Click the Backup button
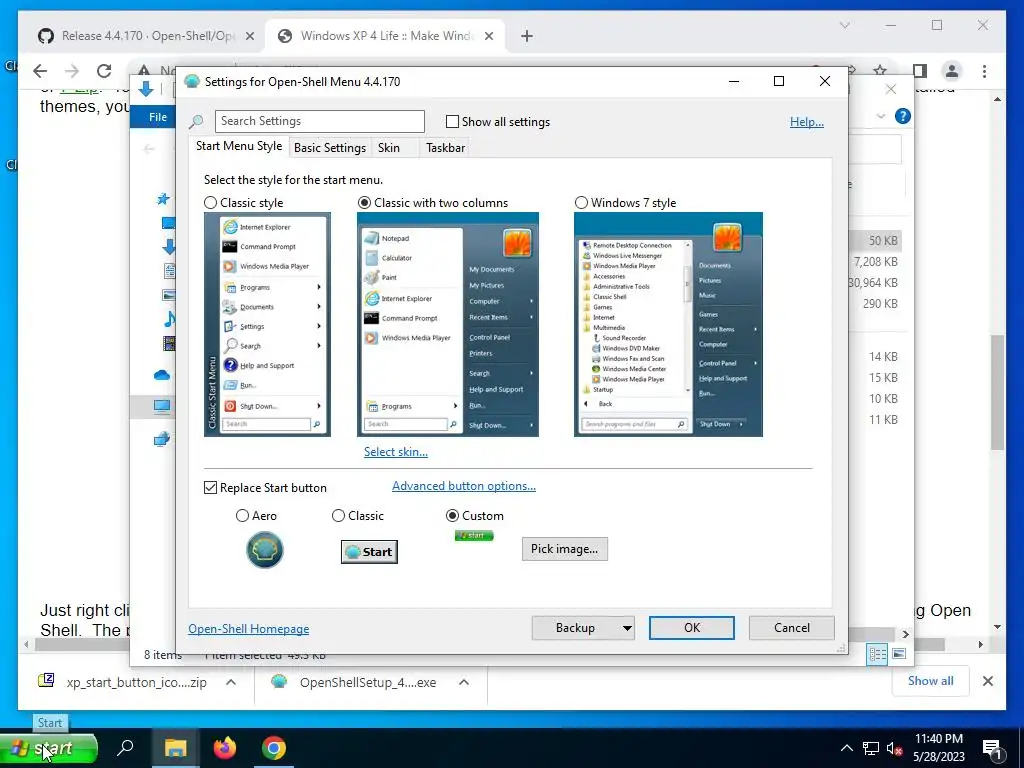The height and width of the screenshot is (768, 1024). tap(575, 628)
